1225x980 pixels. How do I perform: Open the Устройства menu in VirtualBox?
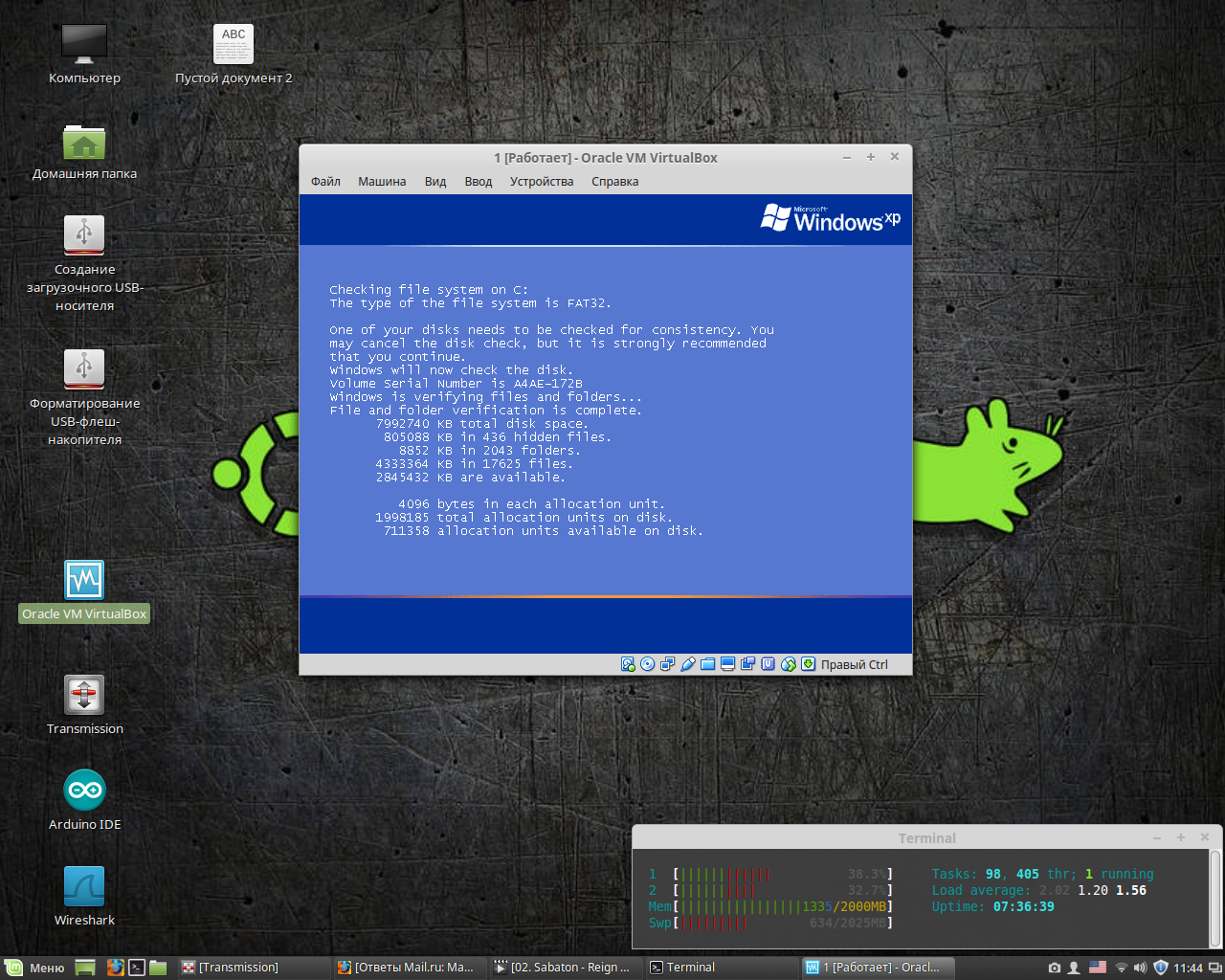[542, 182]
